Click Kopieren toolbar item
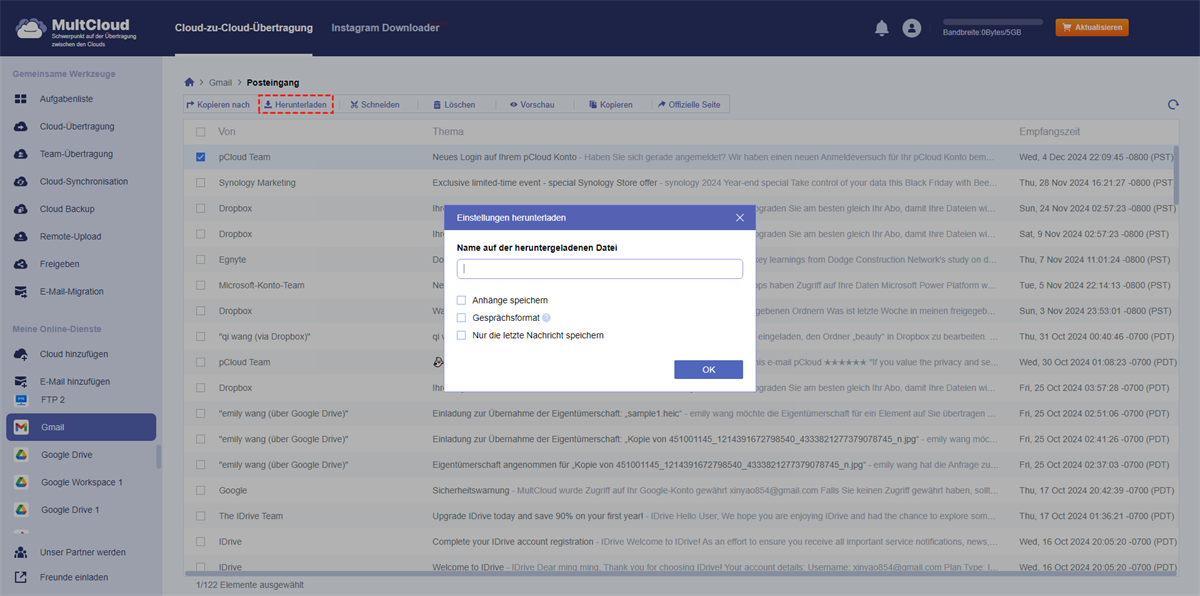Viewport: 1200px width, 596px height. click(x=610, y=104)
